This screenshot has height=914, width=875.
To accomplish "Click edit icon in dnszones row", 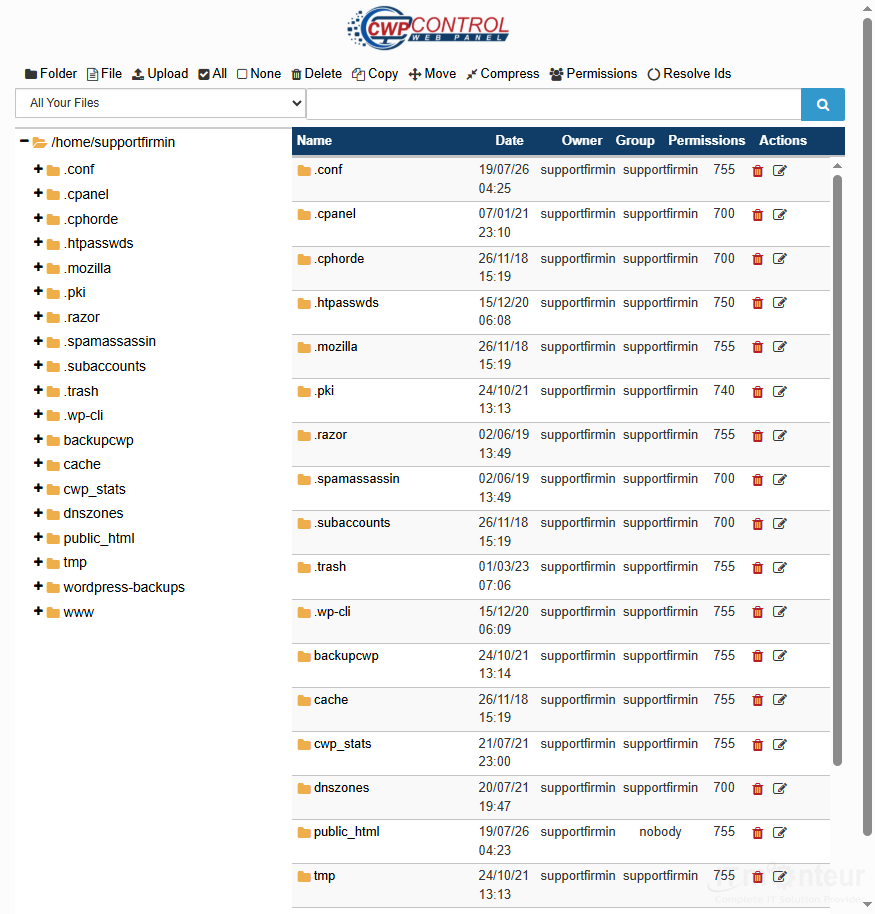I will point(779,789).
